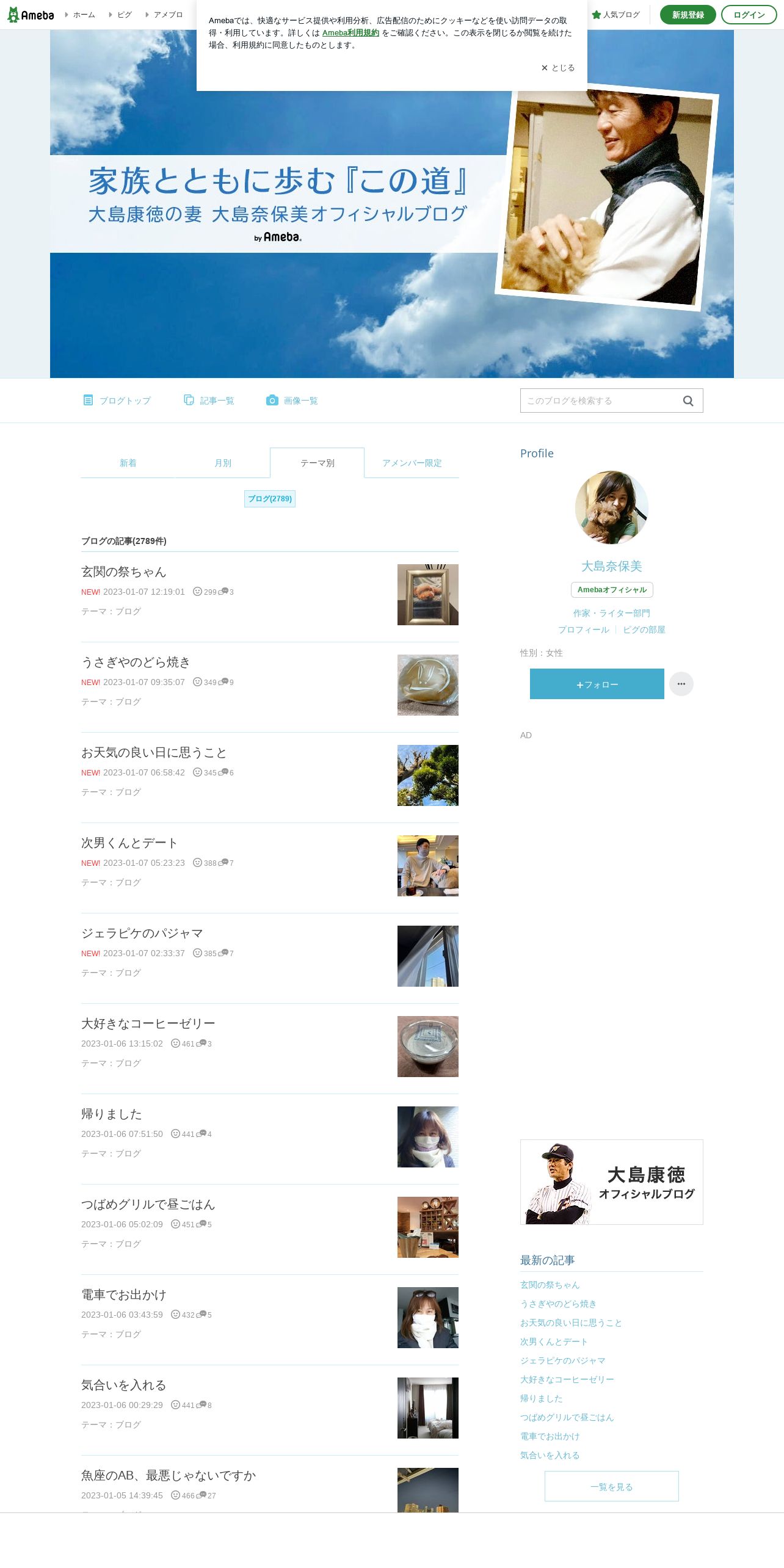Switch to the 新着 tab
This screenshot has width=784, height=1568.
pyautogui.click(x=128, y=463)
